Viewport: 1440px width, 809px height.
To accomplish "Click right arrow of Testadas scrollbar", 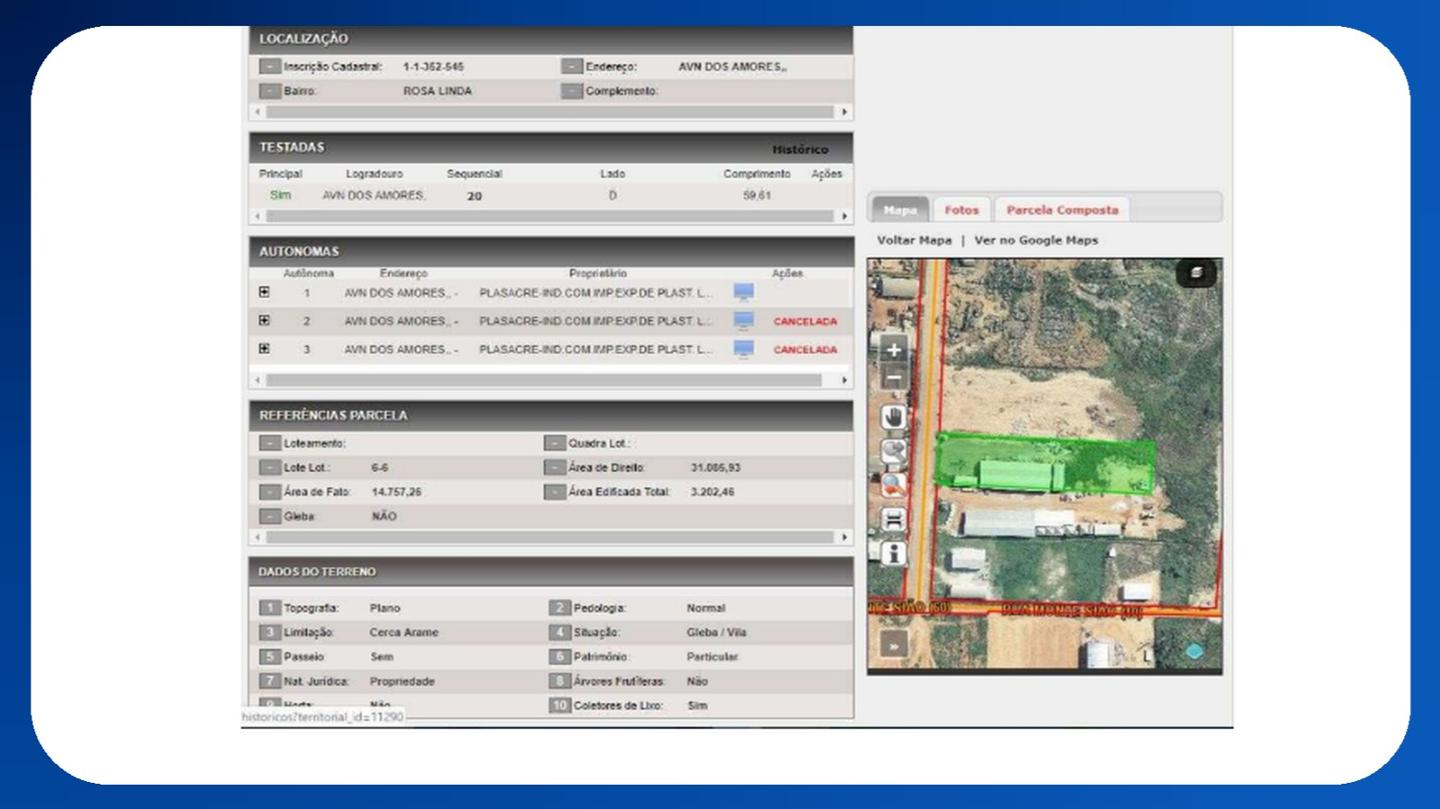I will [x=845, y=216].
